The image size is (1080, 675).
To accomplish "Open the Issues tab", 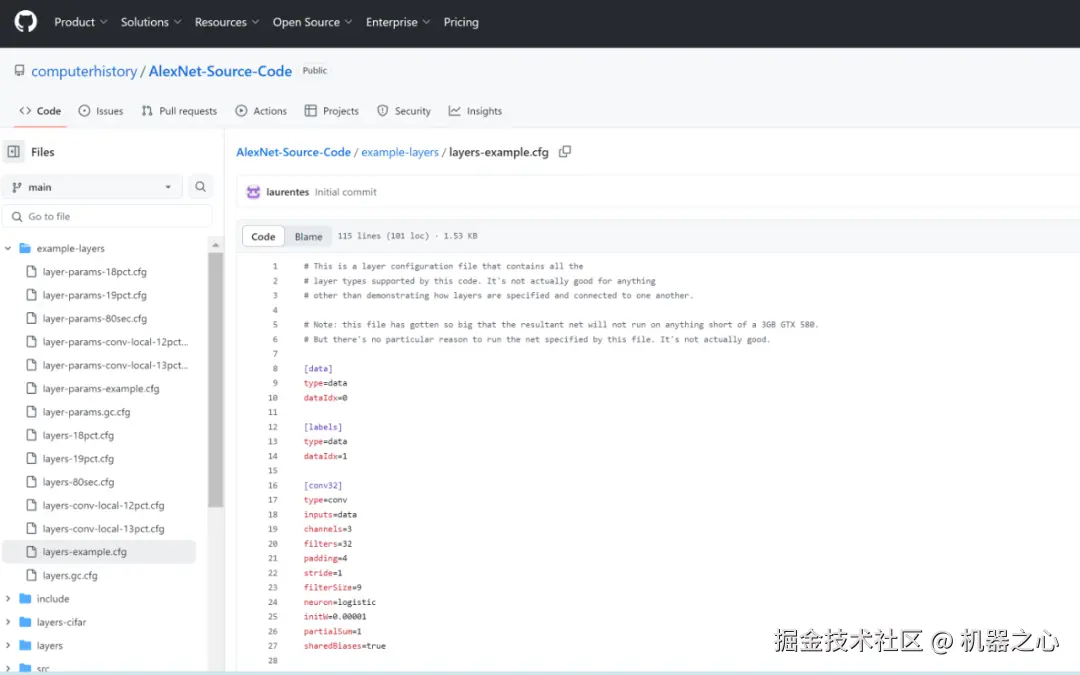I will [x=101, y=111].
